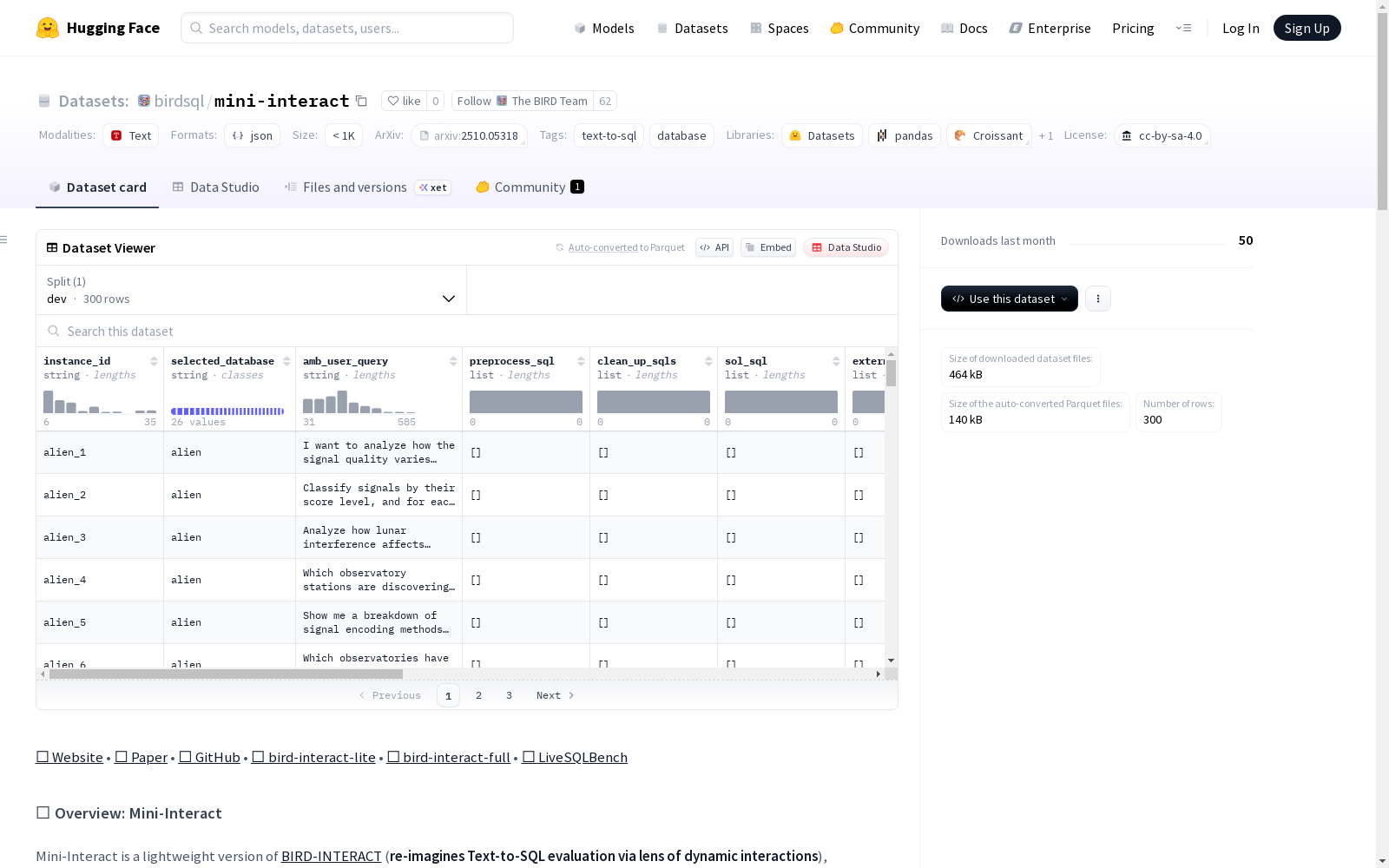Click the API button in the Dataset Viewer
The width and height of the screenshot is (1389, 868).
(x=714, y=247)
